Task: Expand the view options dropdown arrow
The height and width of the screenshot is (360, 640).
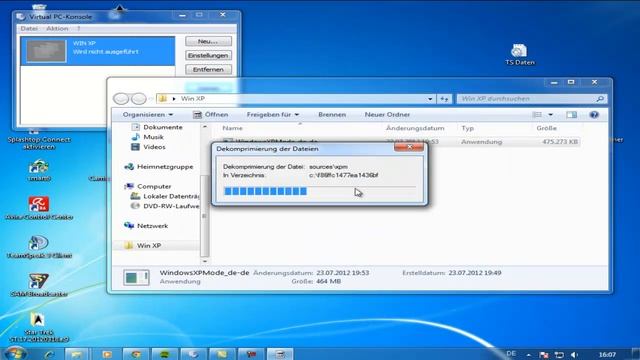Action: click(550, 115)
